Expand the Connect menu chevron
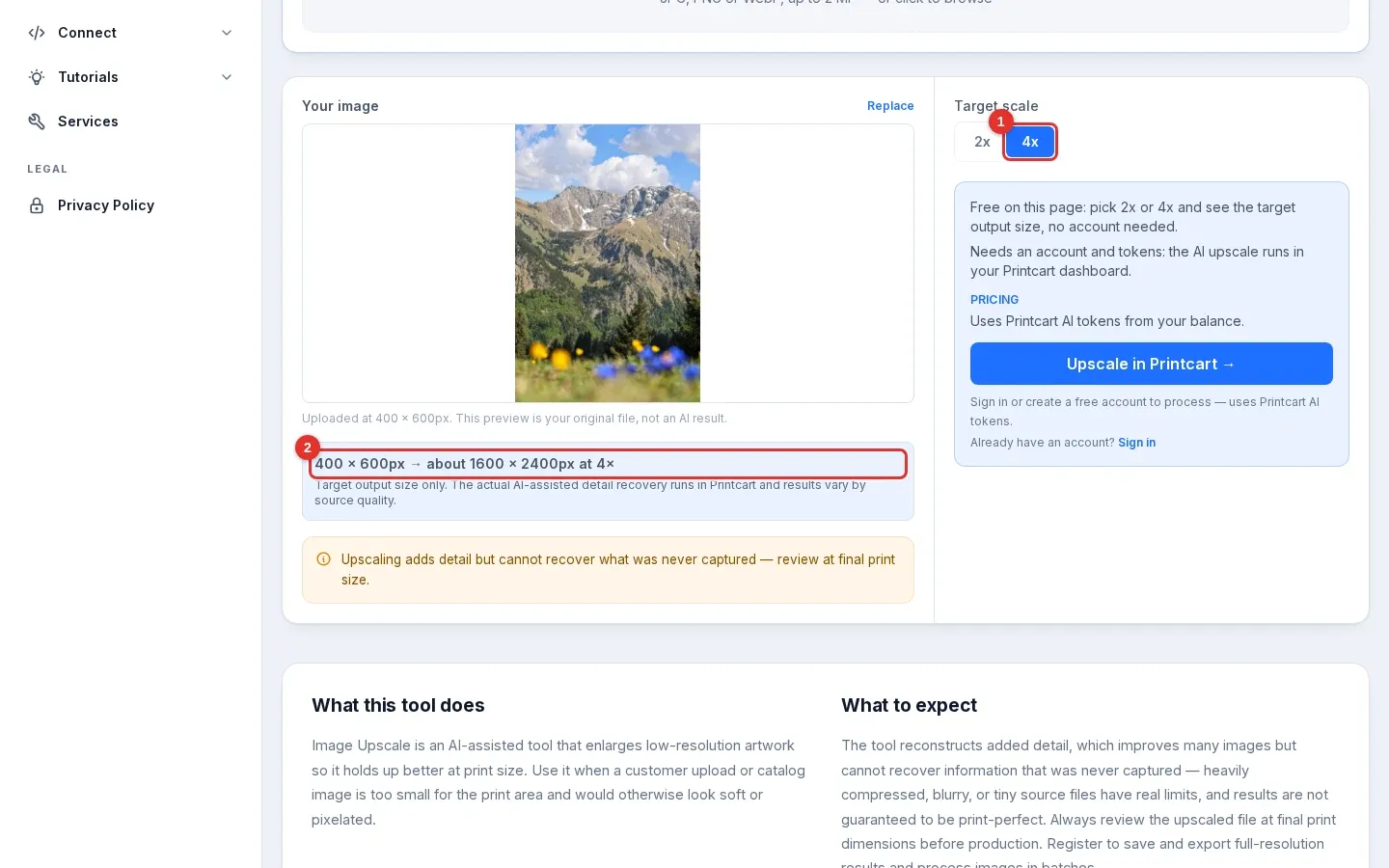This screenshot has height=868, width=1389. coord(227,33)
